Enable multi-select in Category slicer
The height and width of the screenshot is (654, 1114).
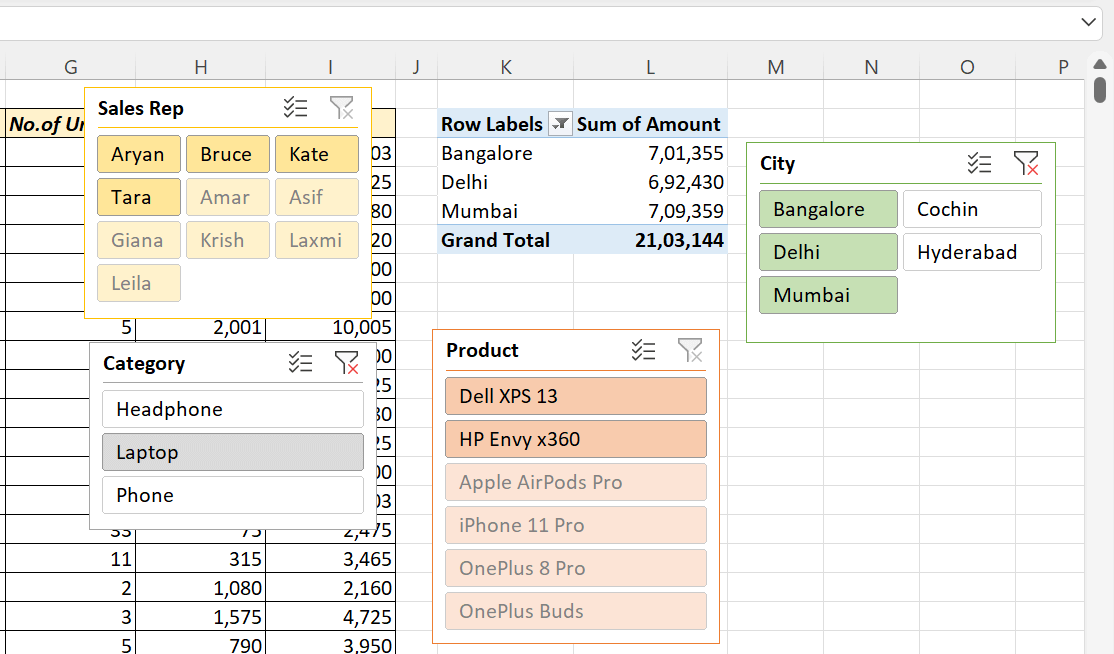point(300,363)
